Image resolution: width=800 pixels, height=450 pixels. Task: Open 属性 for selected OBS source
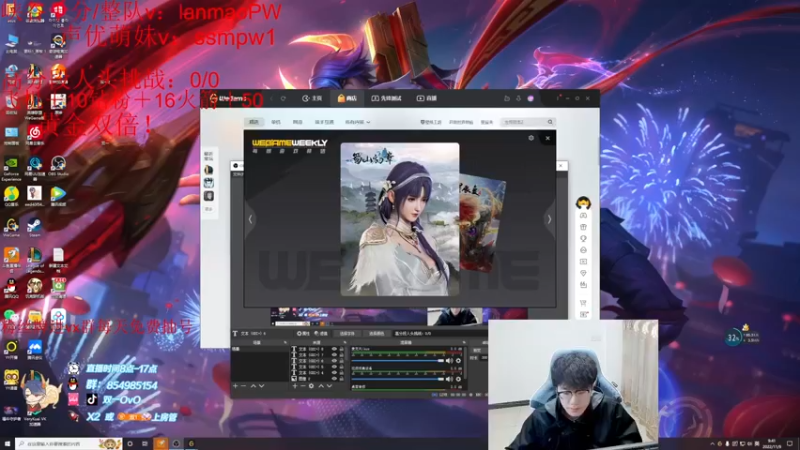(x=304, y=334)
